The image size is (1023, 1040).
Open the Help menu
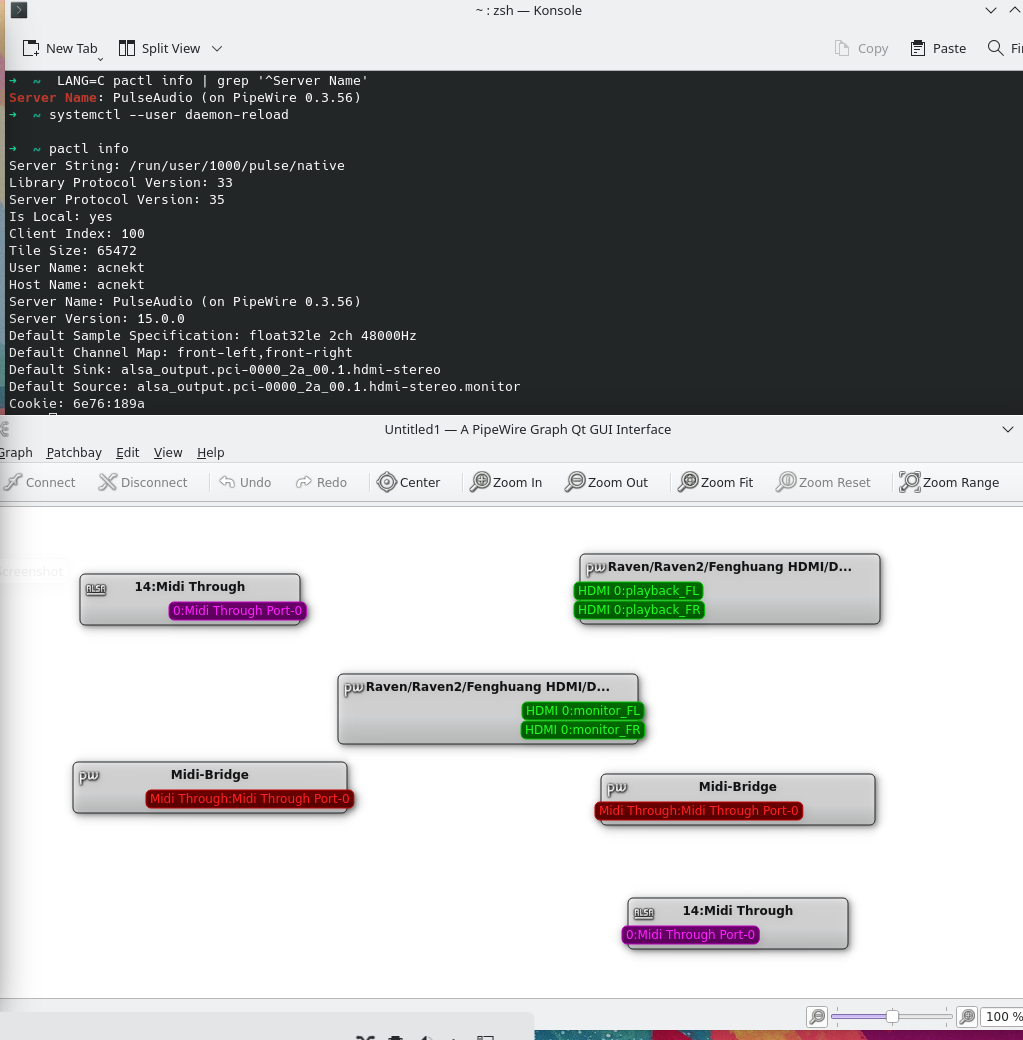coord(210,452)
